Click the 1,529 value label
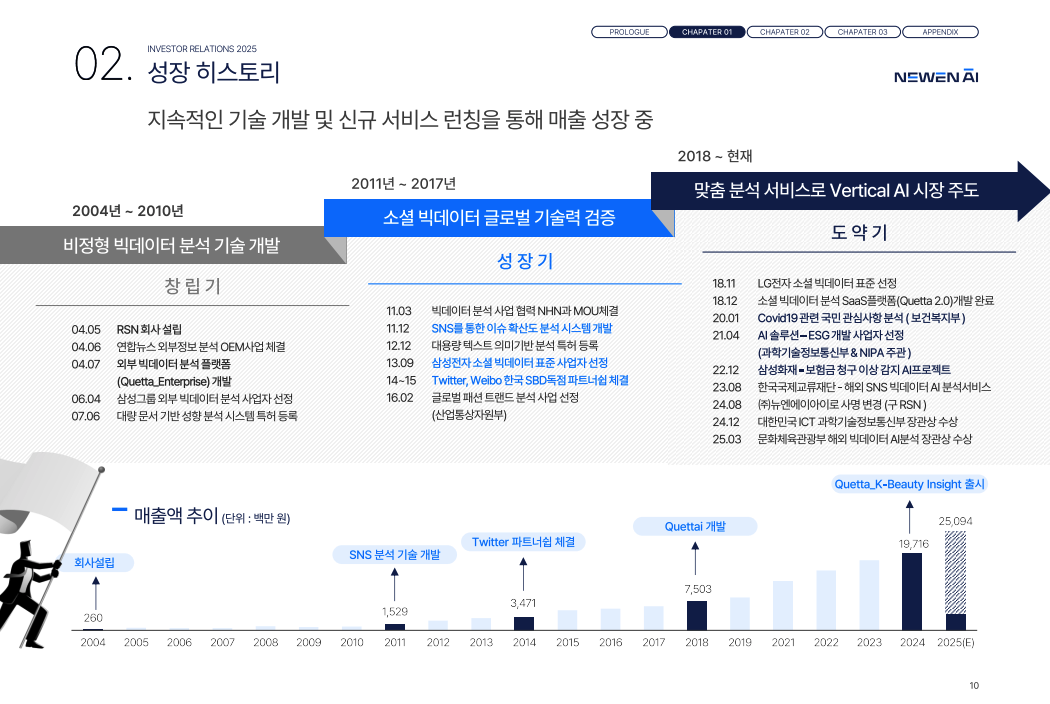 (x=395, y=612)
